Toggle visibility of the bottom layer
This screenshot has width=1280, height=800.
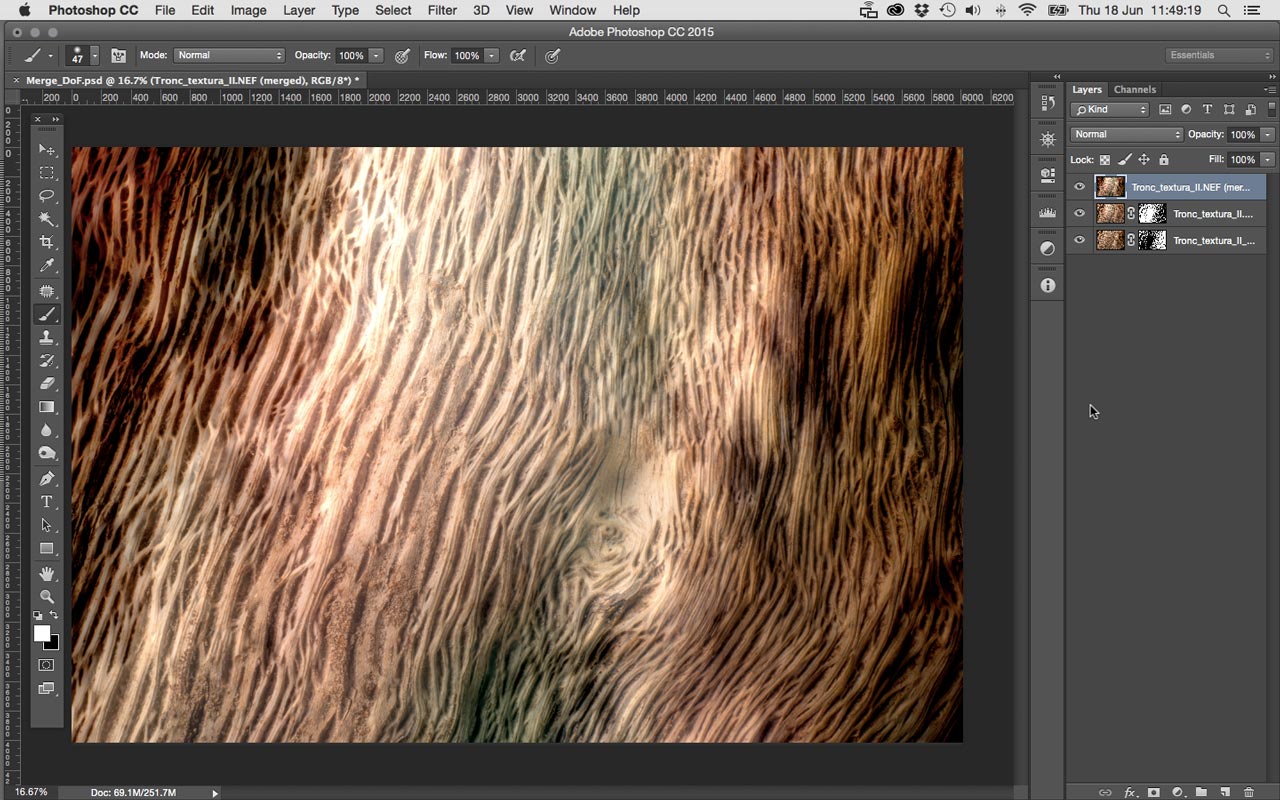pyautogui.click(x=1079, y=240)
